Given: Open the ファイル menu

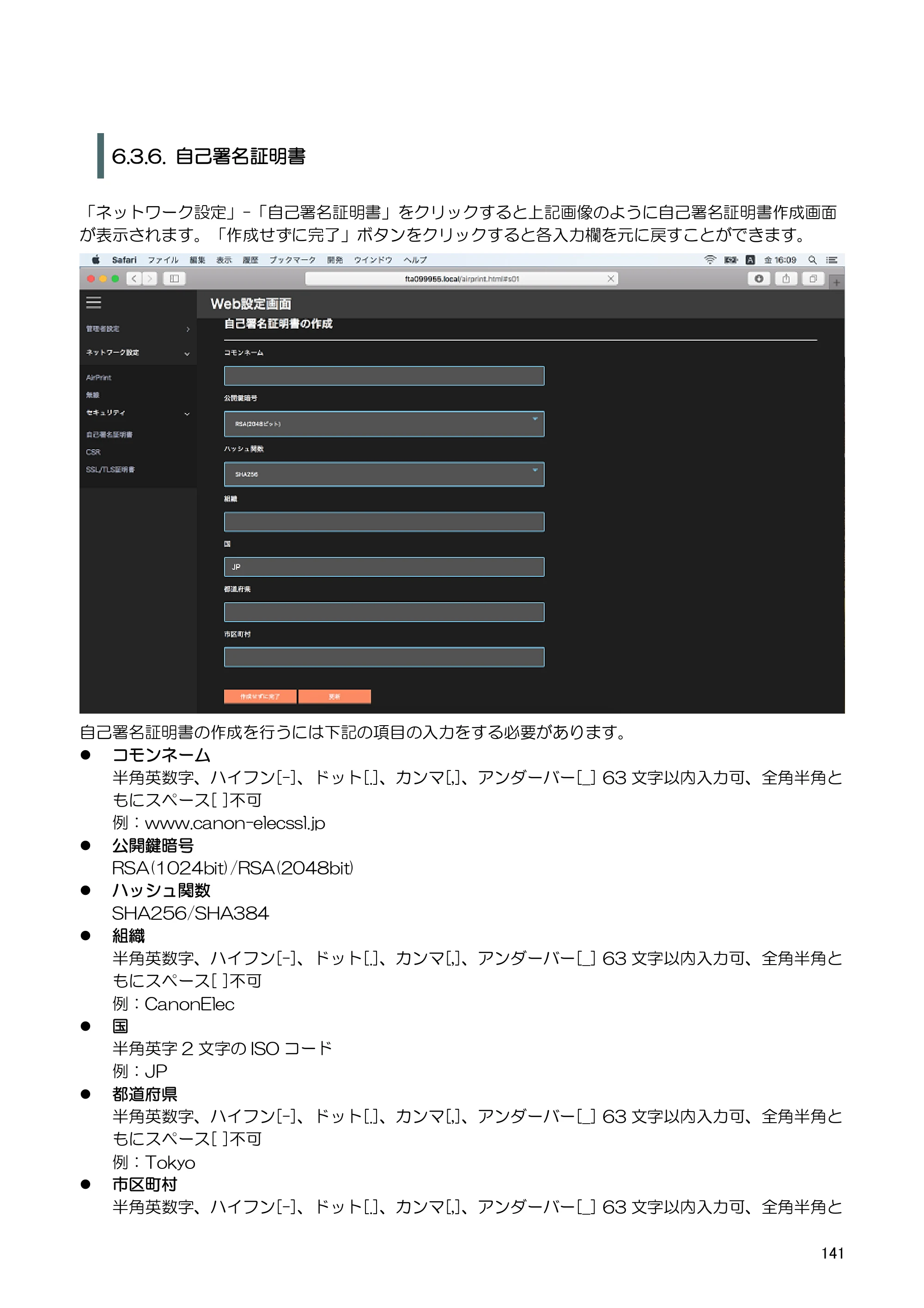Looking at the screenshot, I should [x=164, y=260].
